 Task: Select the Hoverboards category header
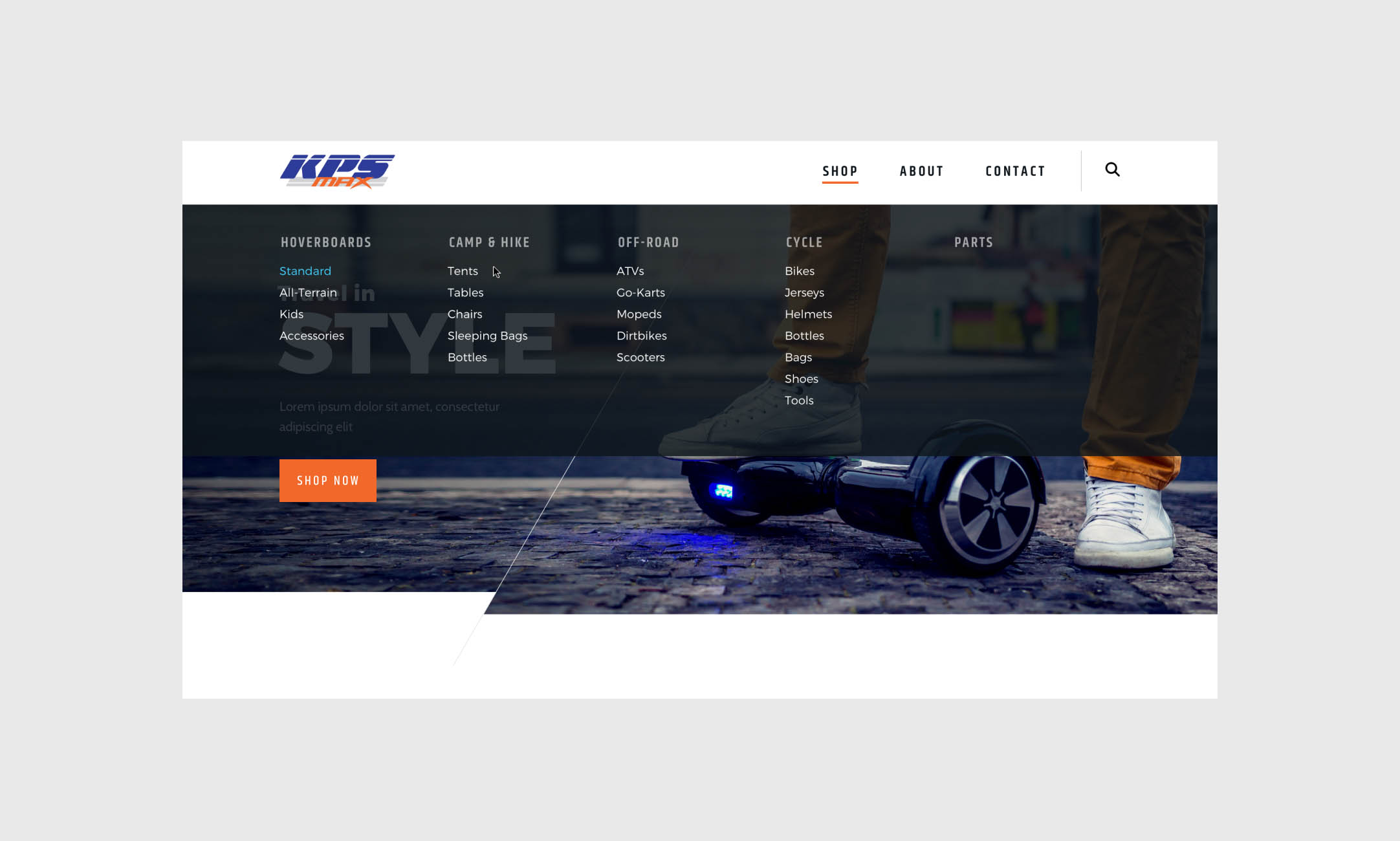coord(325,241)
